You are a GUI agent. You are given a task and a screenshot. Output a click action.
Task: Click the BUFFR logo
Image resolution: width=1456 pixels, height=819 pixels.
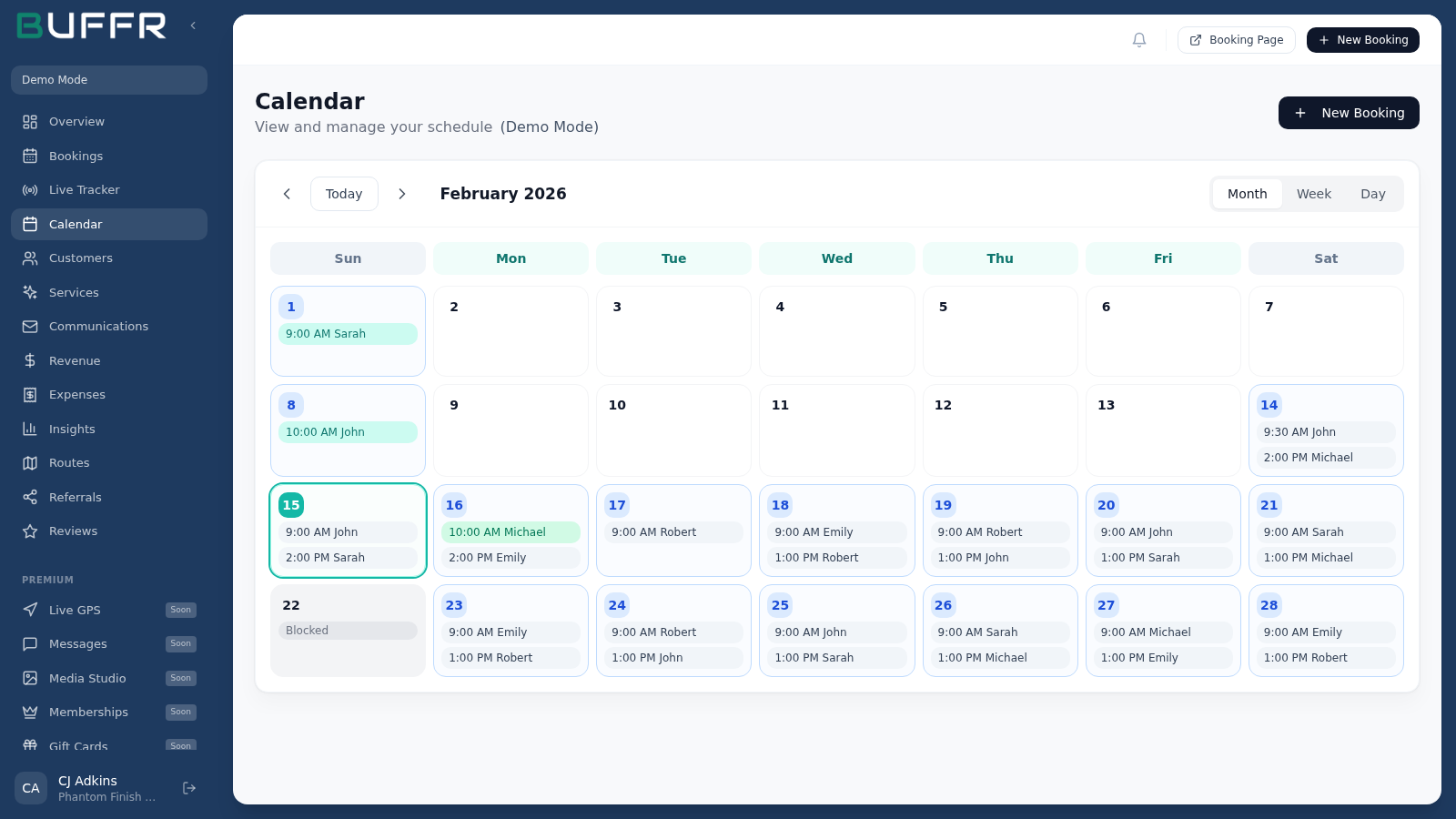(90, 25)
